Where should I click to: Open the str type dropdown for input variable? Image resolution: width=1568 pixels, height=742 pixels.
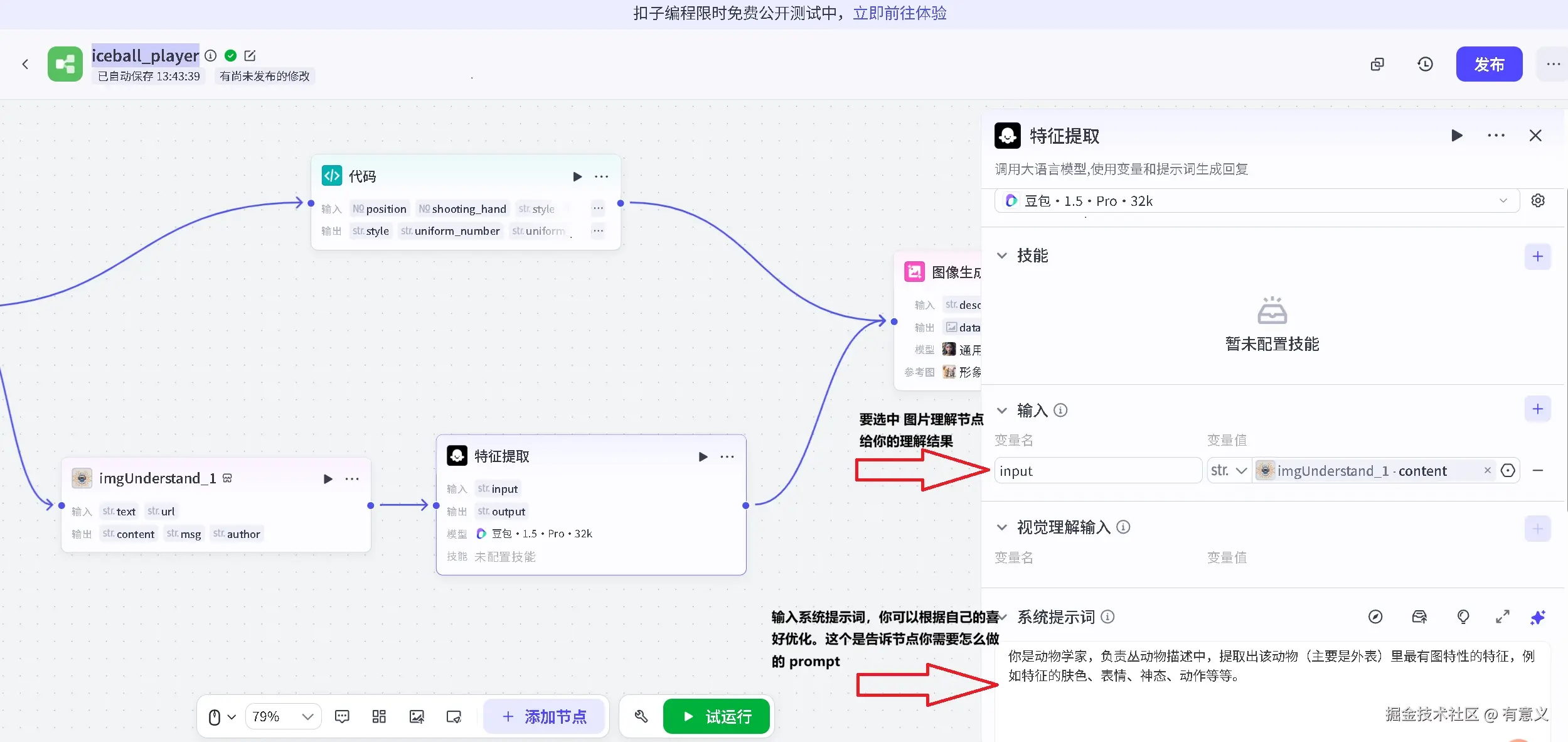click(x=1229, y=470)
